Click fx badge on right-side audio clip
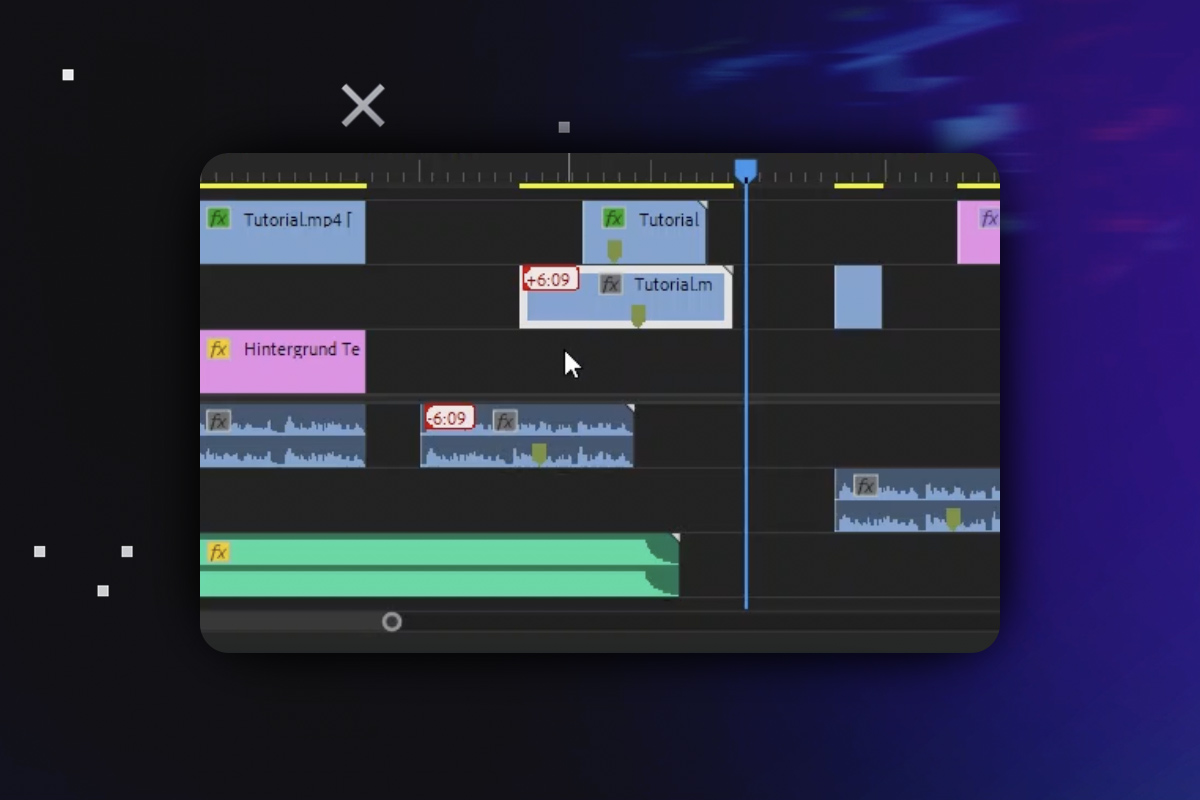This screenshot has width=1200, height=800. pos(866,486)
